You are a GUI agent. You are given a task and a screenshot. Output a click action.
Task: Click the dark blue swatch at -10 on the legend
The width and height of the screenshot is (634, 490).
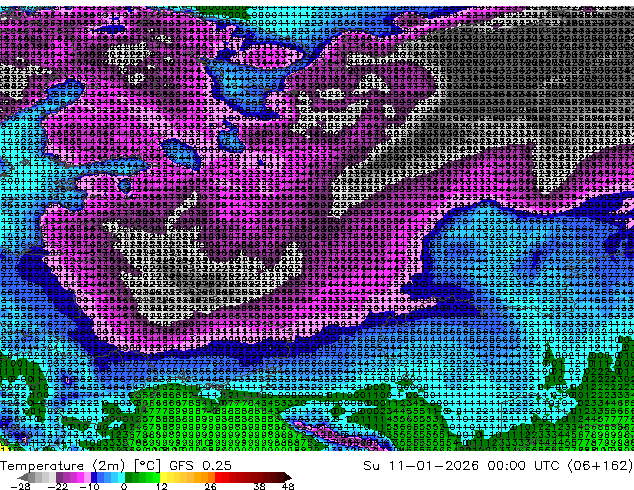click(94, 477)
